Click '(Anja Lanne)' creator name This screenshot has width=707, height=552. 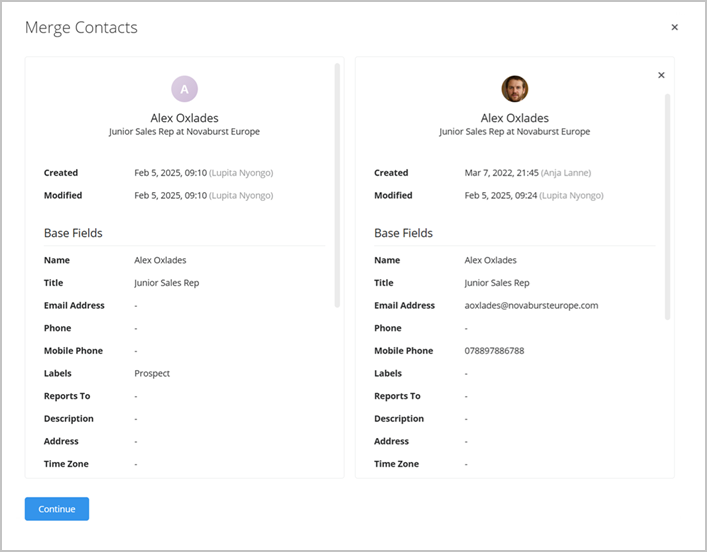click(x=566, y=173)
